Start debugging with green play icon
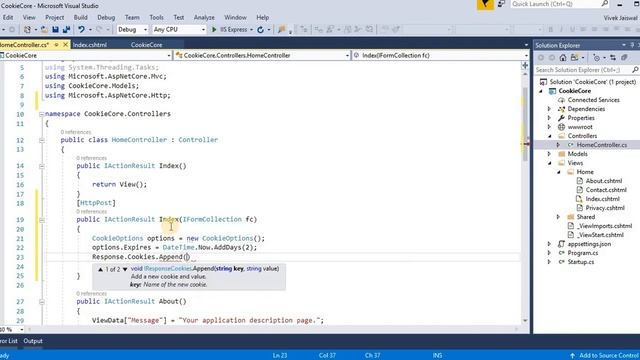 (x=213, y=29)
